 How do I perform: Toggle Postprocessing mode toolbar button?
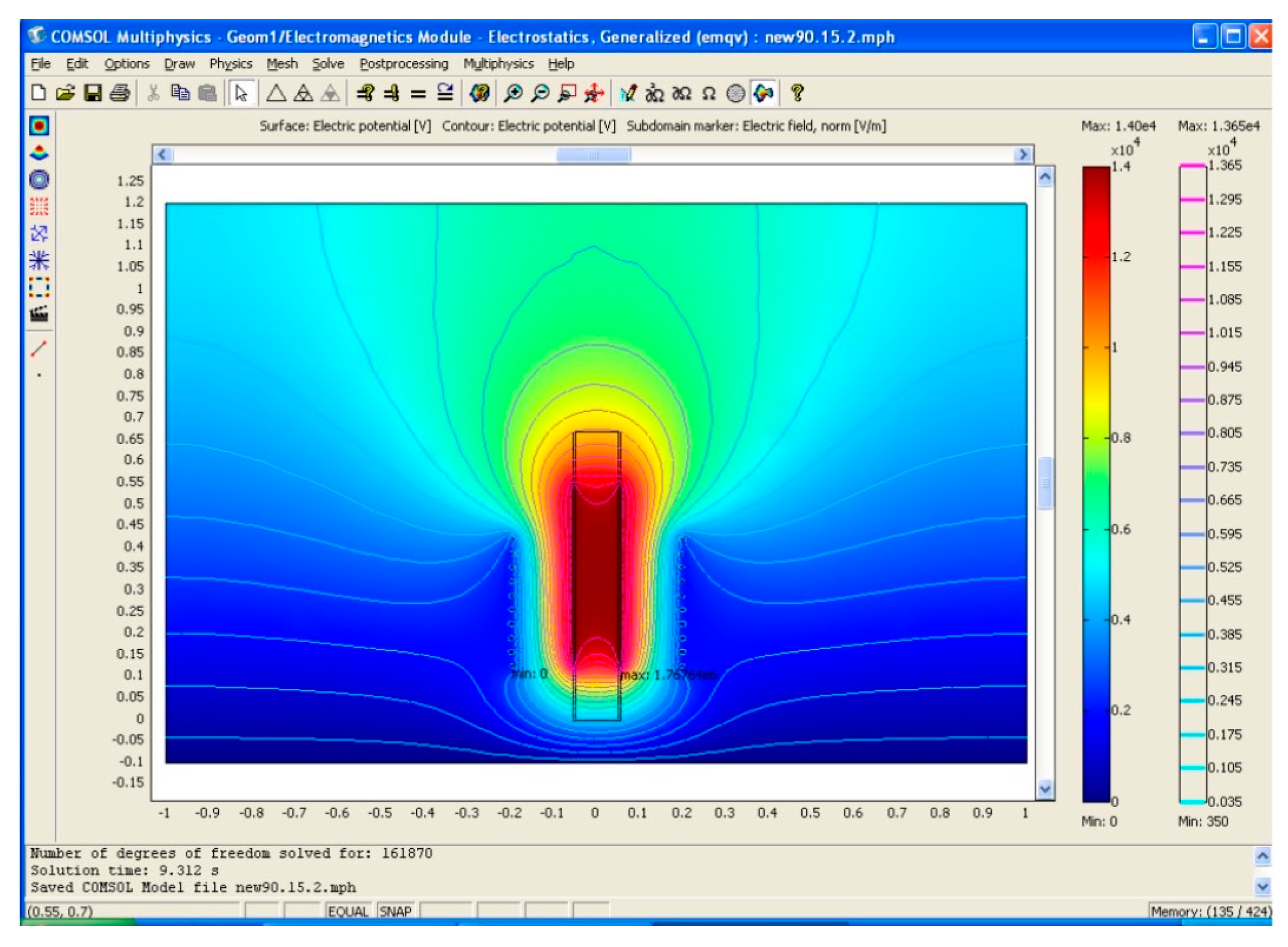763,93
